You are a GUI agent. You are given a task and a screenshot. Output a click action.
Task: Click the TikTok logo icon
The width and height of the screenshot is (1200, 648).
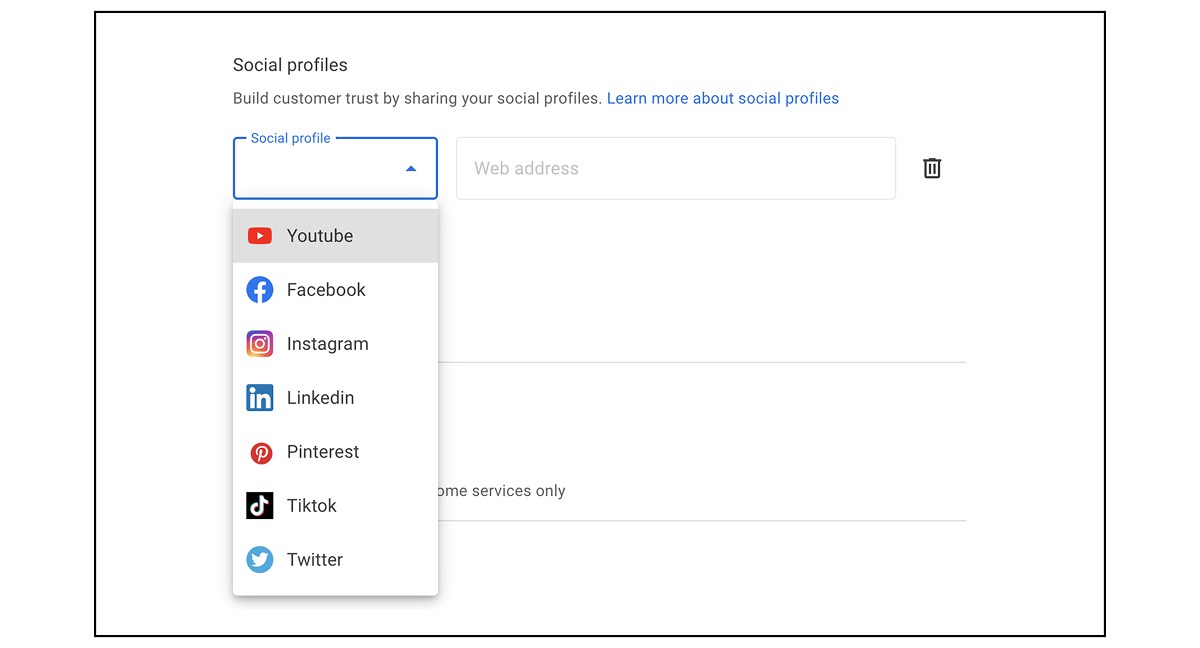click(x=260, y=506)
